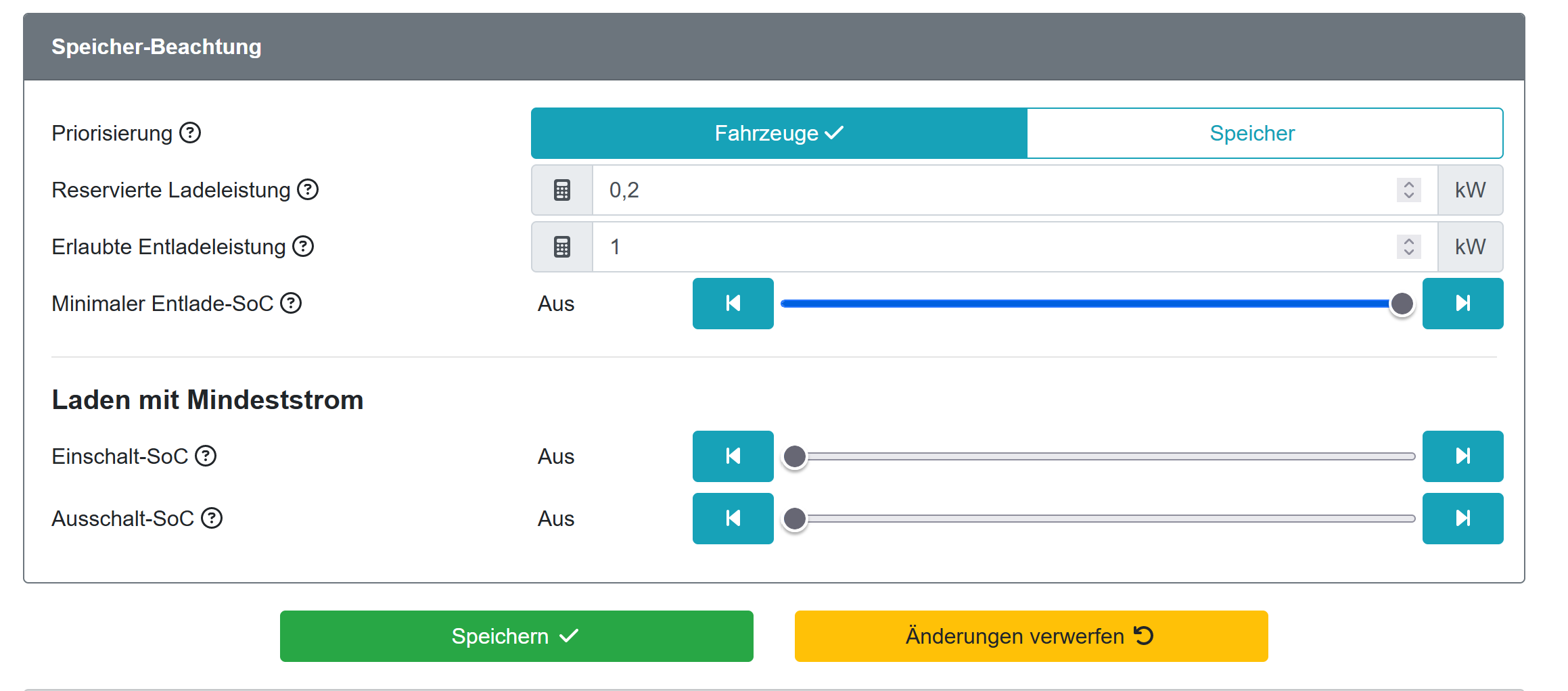The width and height of the screenshot is (1568, 691).
Task: Show the Einschalt-SoC help icon
Action: tap(206, 456)
